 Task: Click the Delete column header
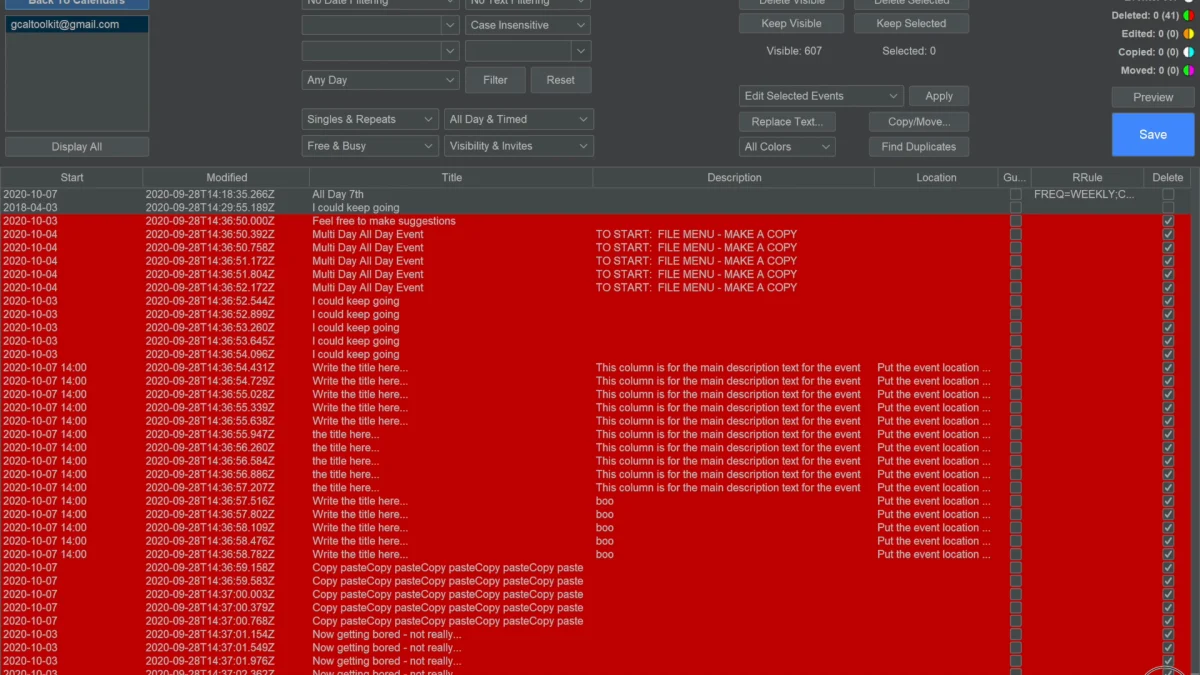1167,178
